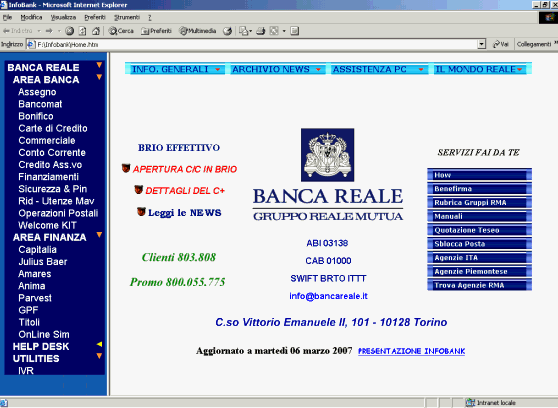Click the Home toolbar icon
This screenshot has width=558, height=408.
click(x=96, y=31)
